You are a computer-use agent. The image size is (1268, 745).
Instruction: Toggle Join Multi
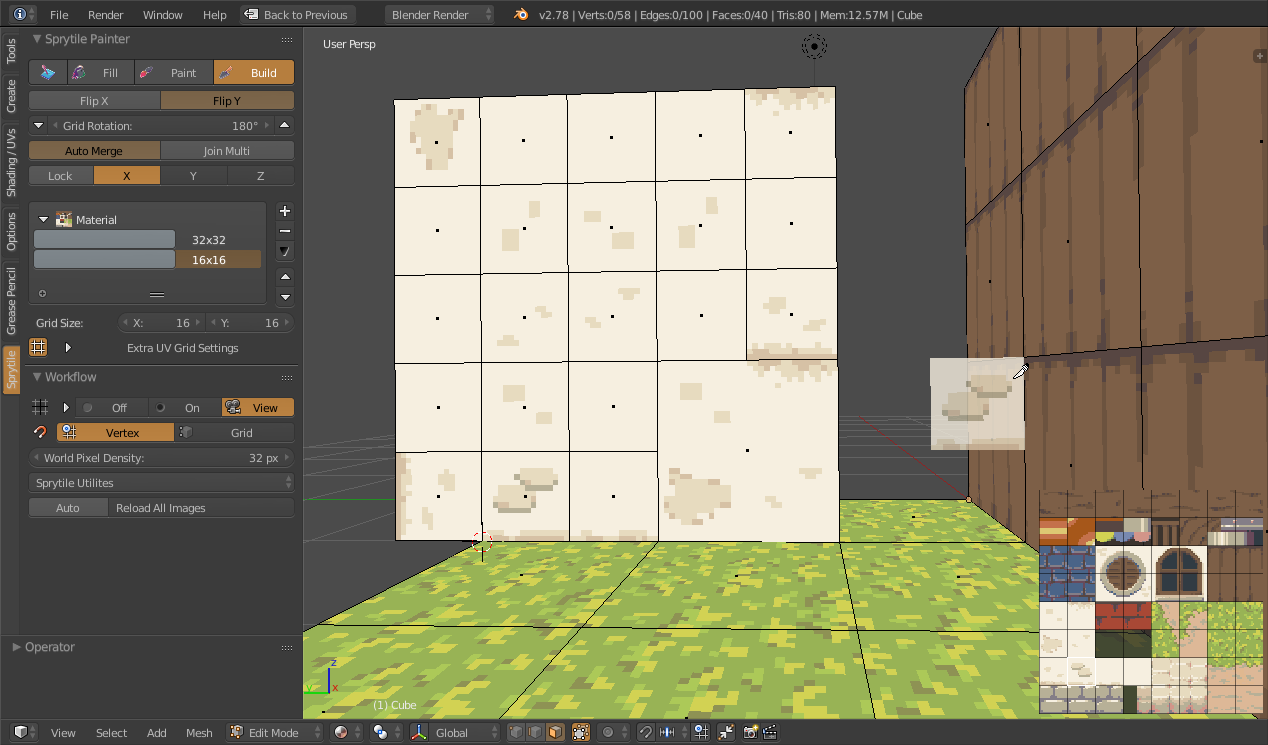click(227, 151)
